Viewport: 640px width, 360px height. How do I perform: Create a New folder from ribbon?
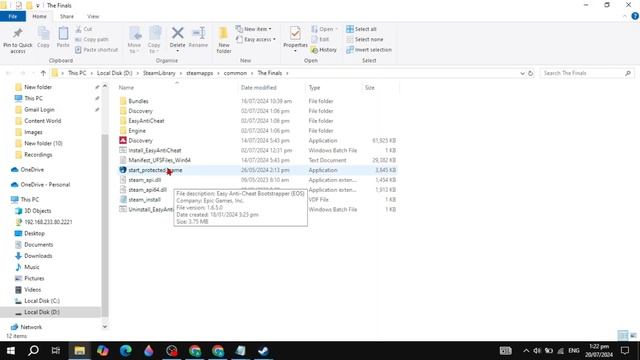(x=224, y=40)
